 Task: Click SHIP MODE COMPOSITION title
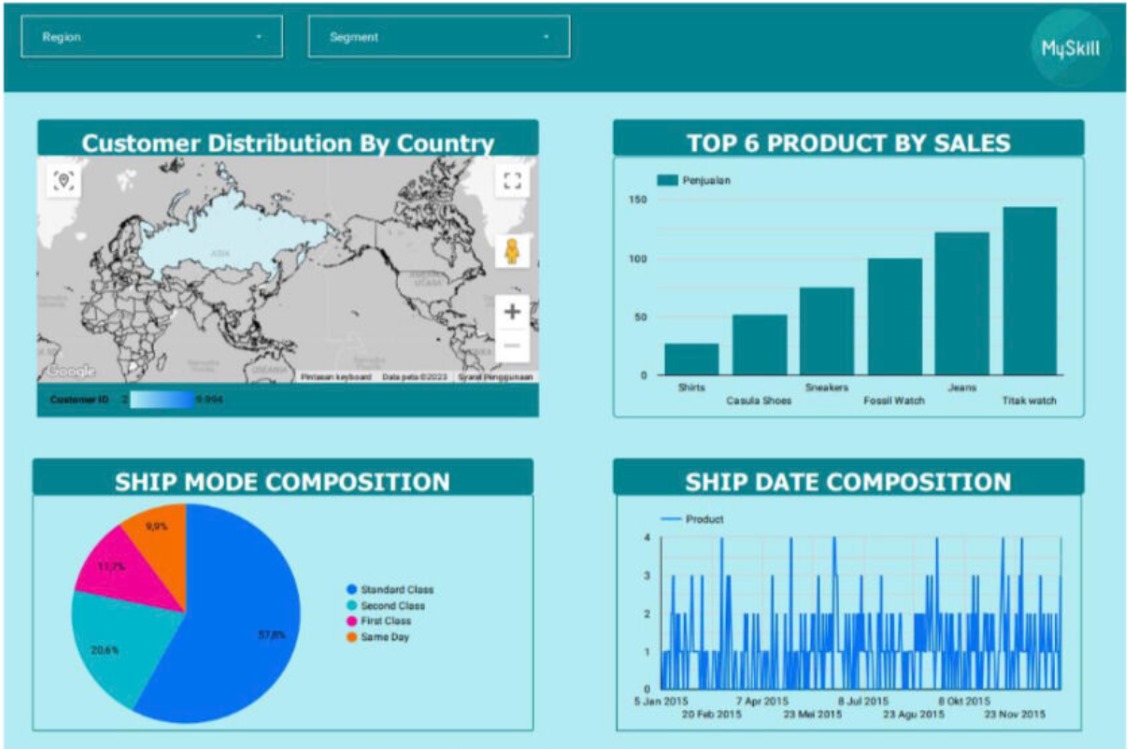(283, 481)
